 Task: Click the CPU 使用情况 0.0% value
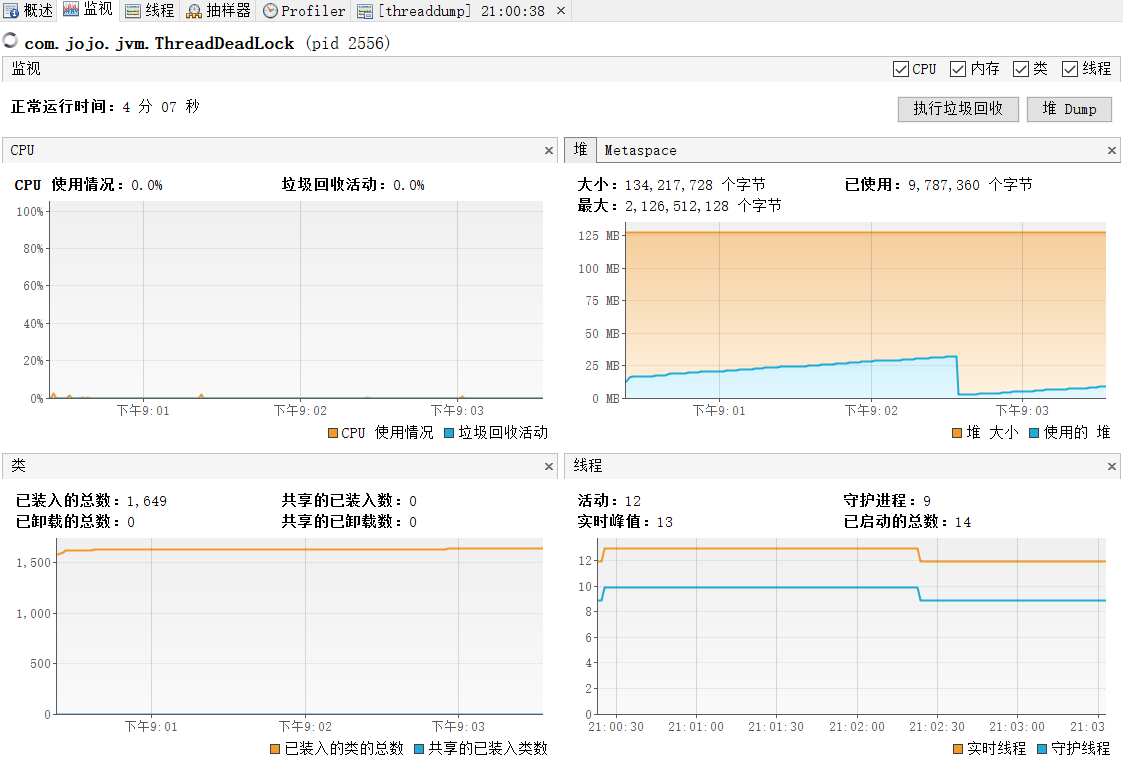pyautogui.click(x=147, y=185)
